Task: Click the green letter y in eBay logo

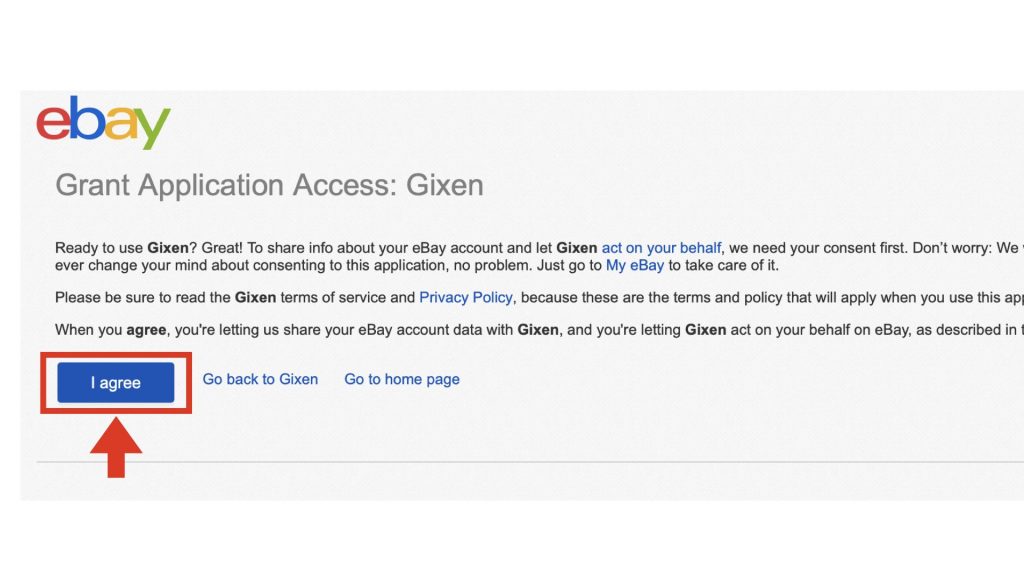Action: [154, 127]
